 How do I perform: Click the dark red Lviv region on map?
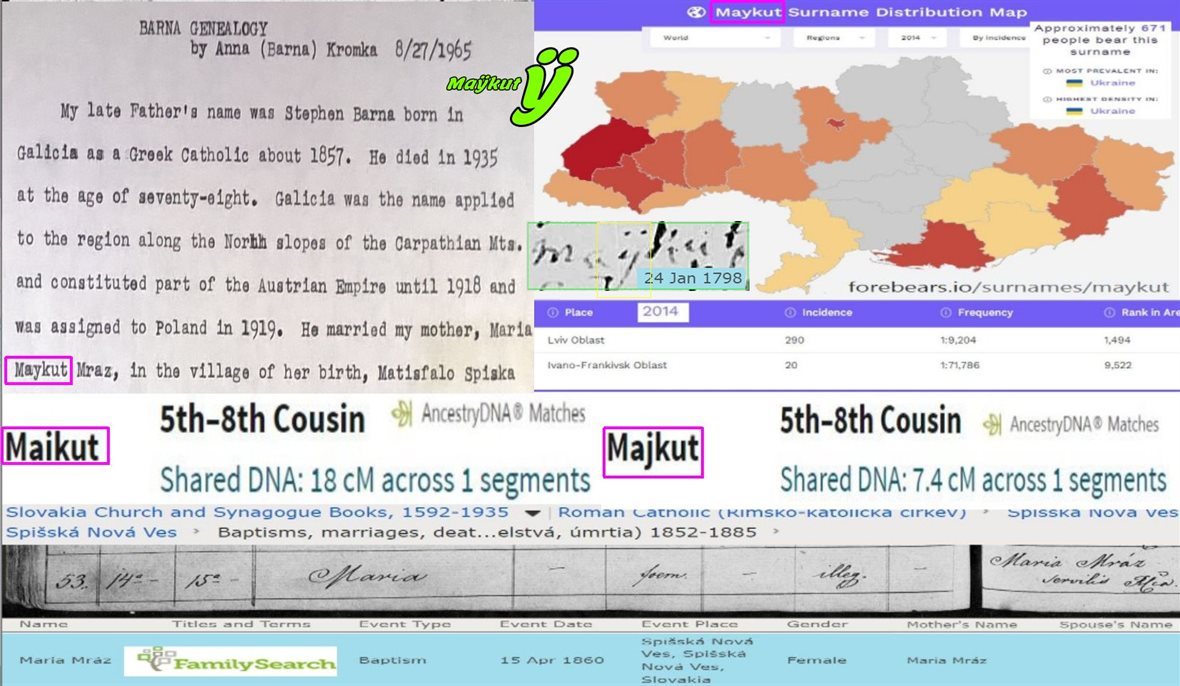[x=600, y=152]
